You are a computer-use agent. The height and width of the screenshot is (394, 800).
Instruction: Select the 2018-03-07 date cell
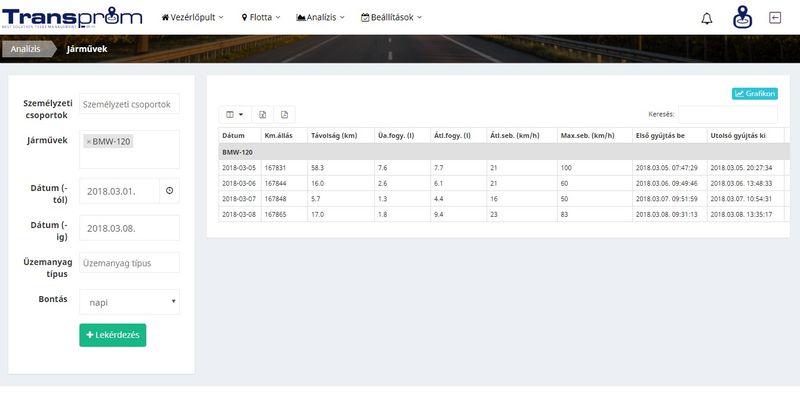point(240,199)
